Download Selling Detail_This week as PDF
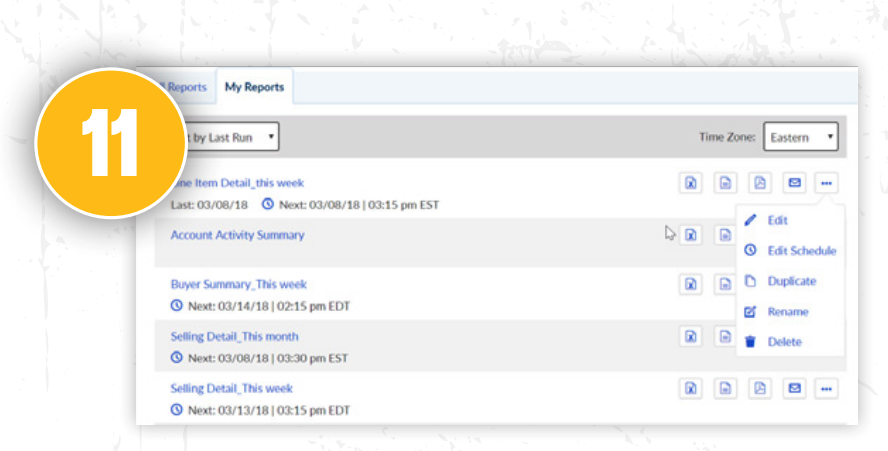 click(759, 388)
